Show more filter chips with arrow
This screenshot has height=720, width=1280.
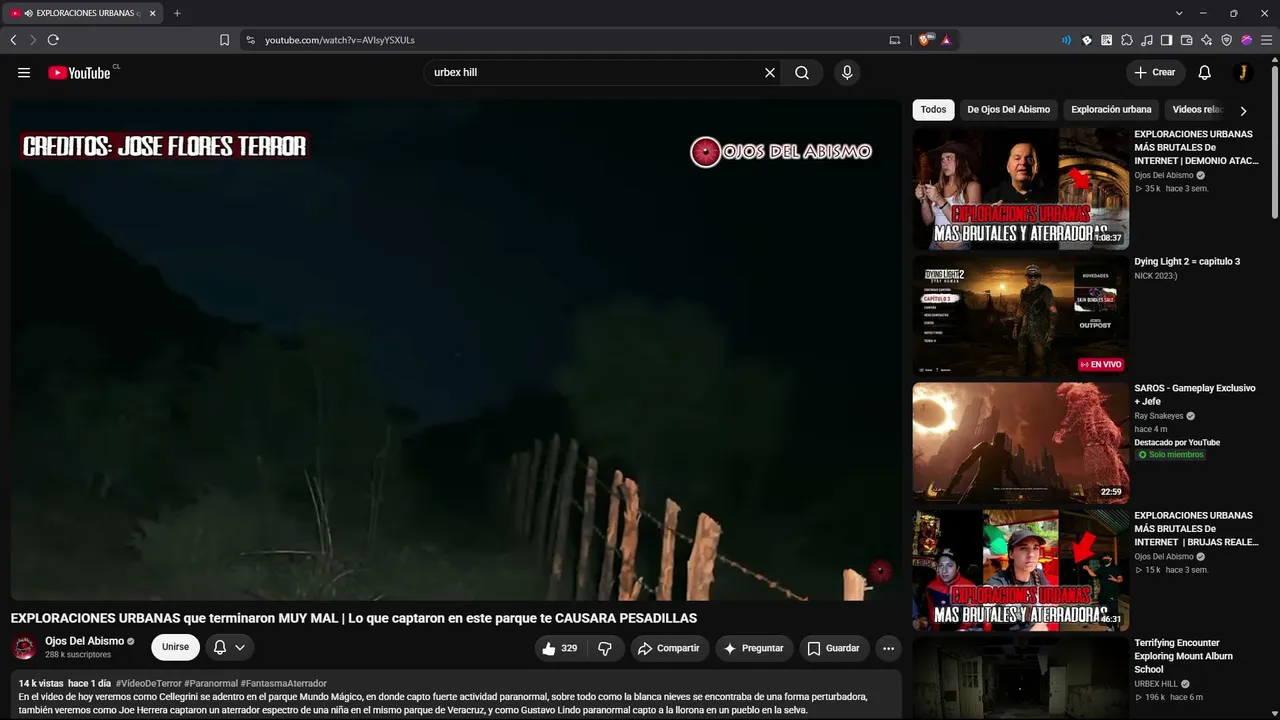point(1243,111)
